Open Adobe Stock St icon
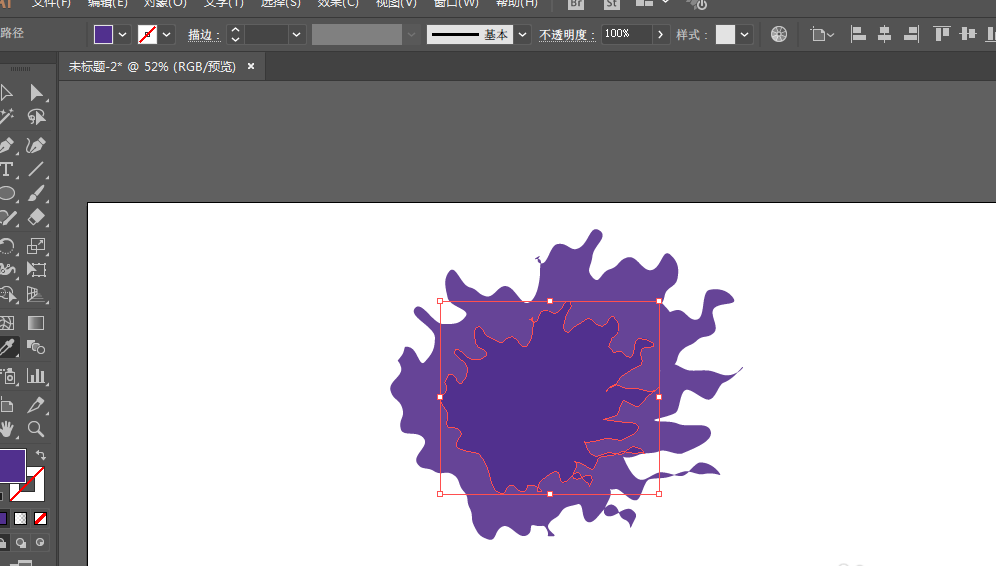The width and height of the screenshot is (996, 566). (611, 4)
